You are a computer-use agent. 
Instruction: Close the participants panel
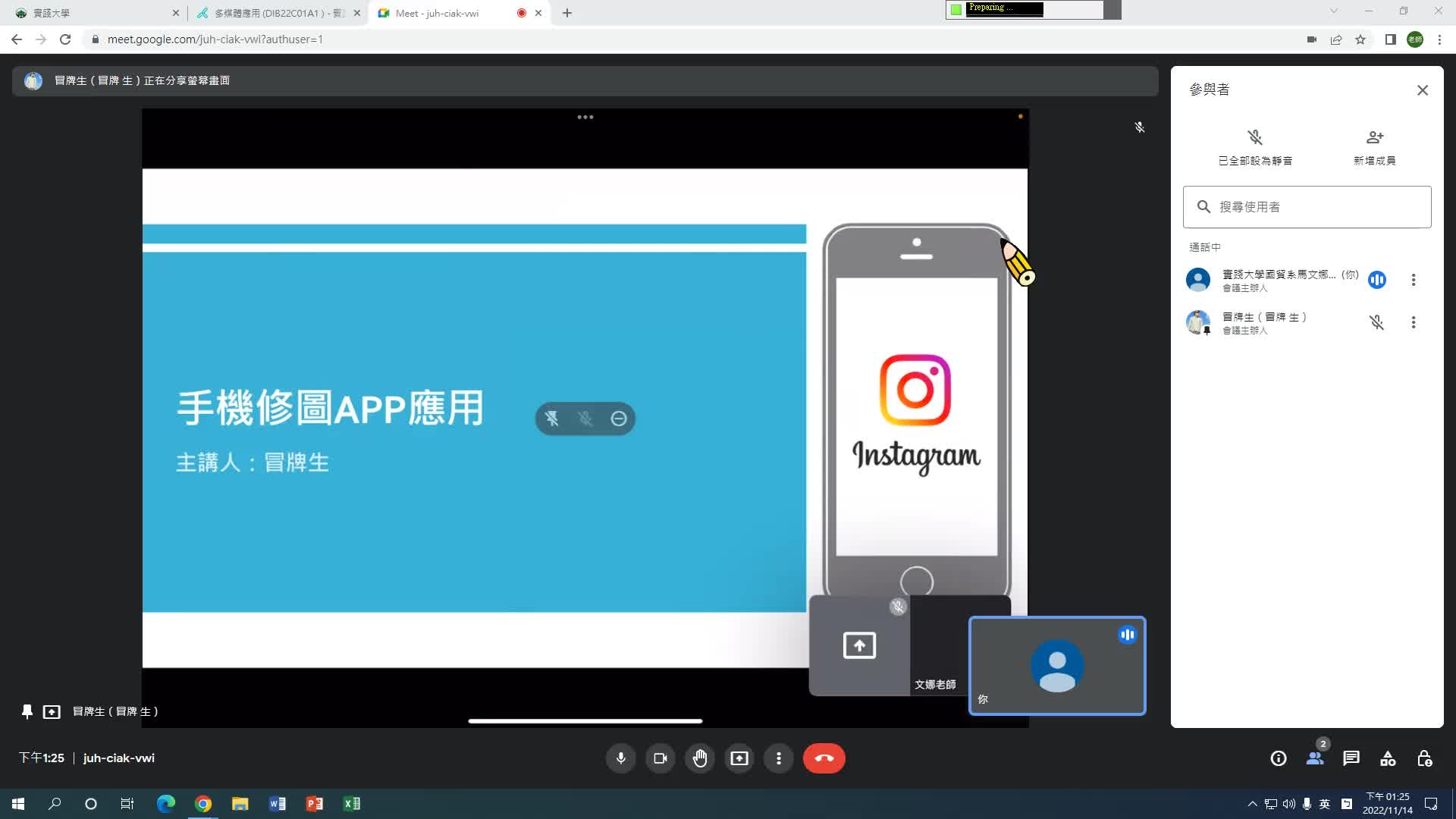coord(1422,90)
